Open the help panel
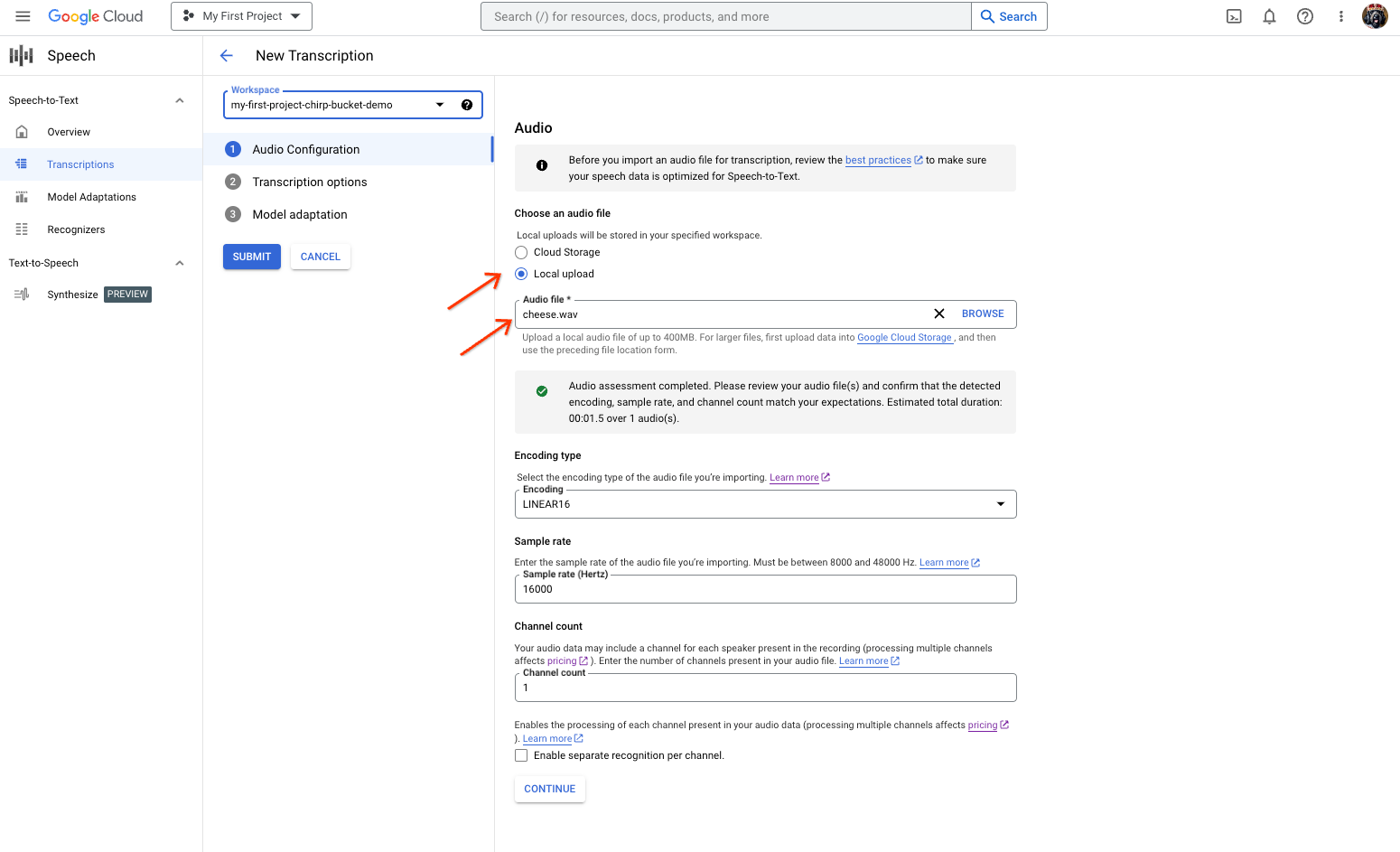 (1304, 15)
